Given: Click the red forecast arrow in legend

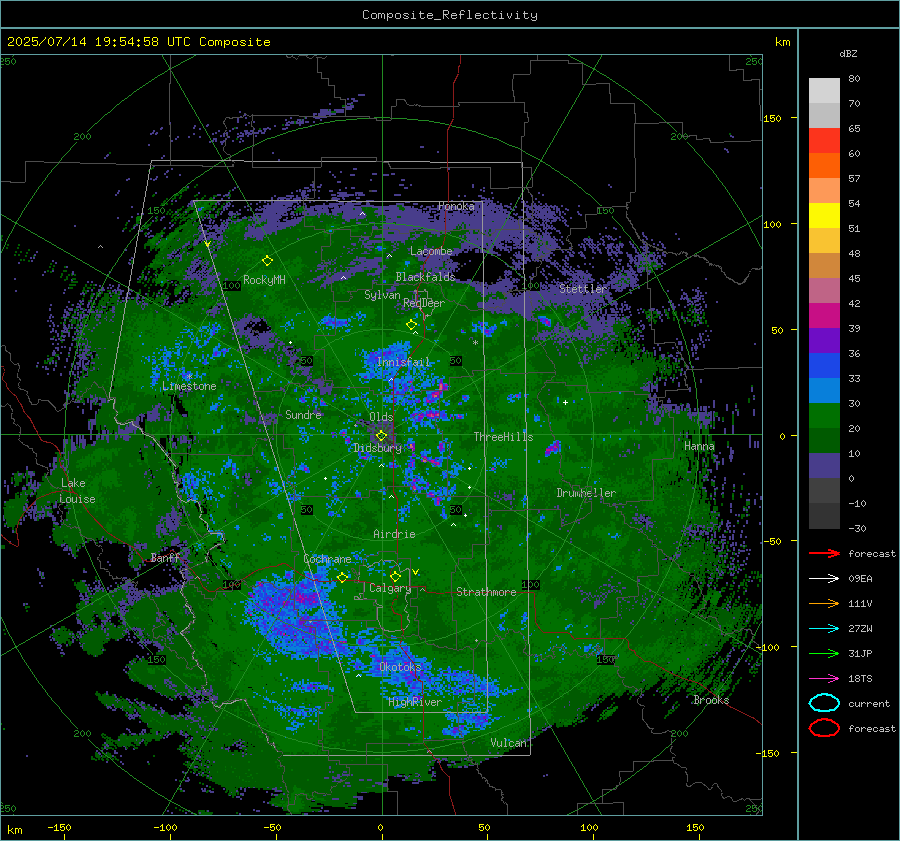Looking at the screenshot, I should click(x=824, y=553).
